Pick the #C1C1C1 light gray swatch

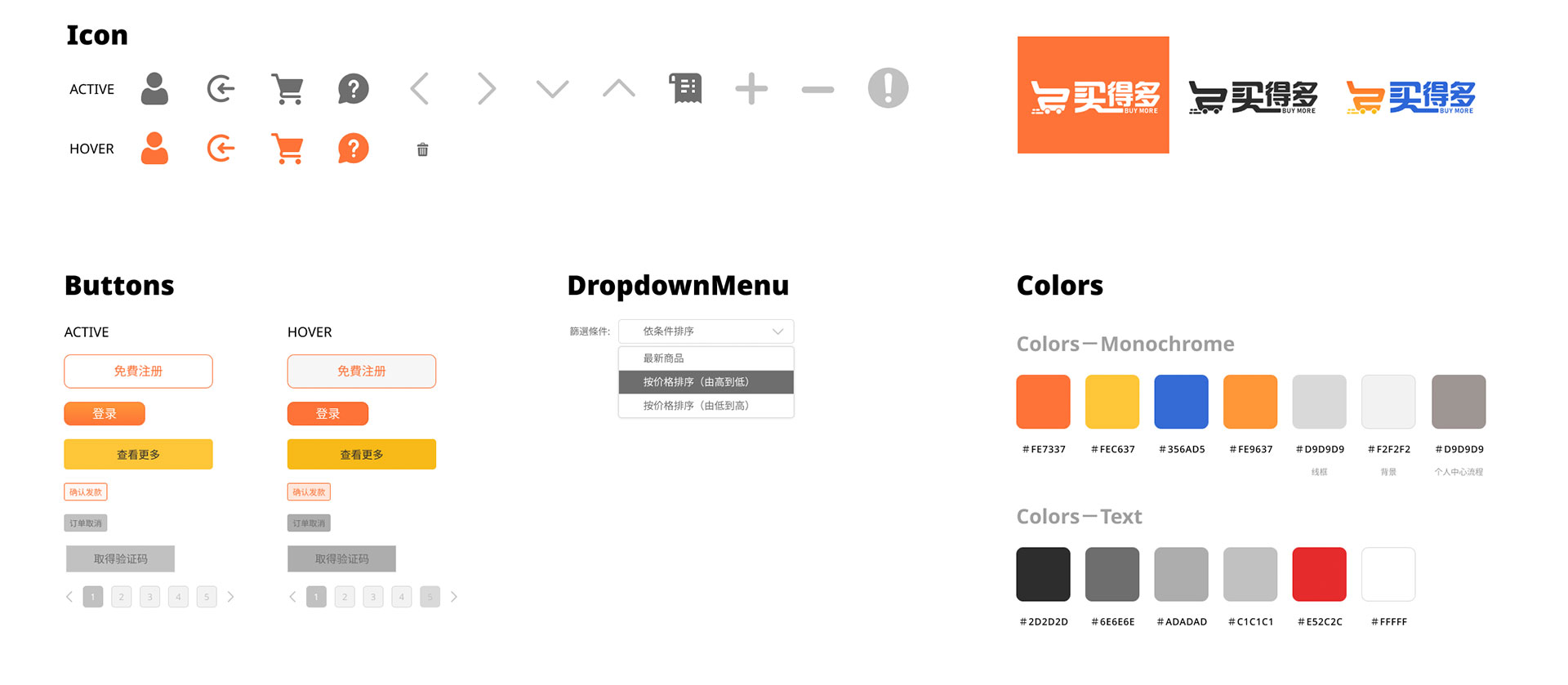click(1250, 574)
